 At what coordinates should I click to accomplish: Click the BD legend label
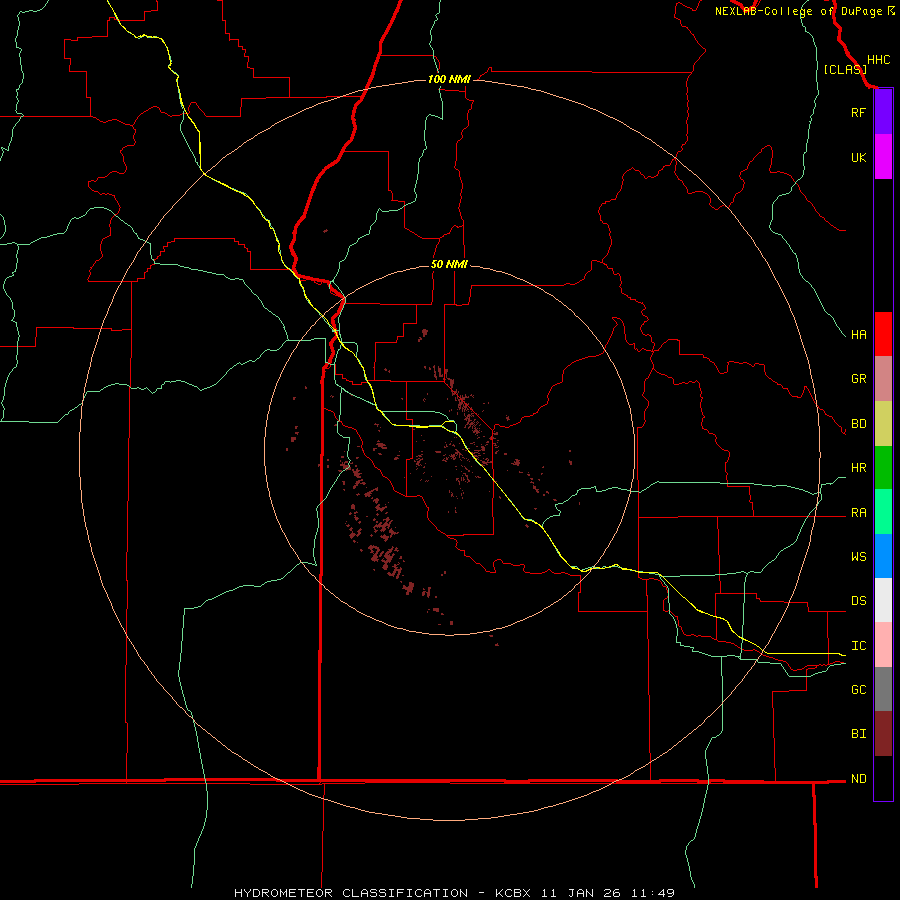click(858, 424)
